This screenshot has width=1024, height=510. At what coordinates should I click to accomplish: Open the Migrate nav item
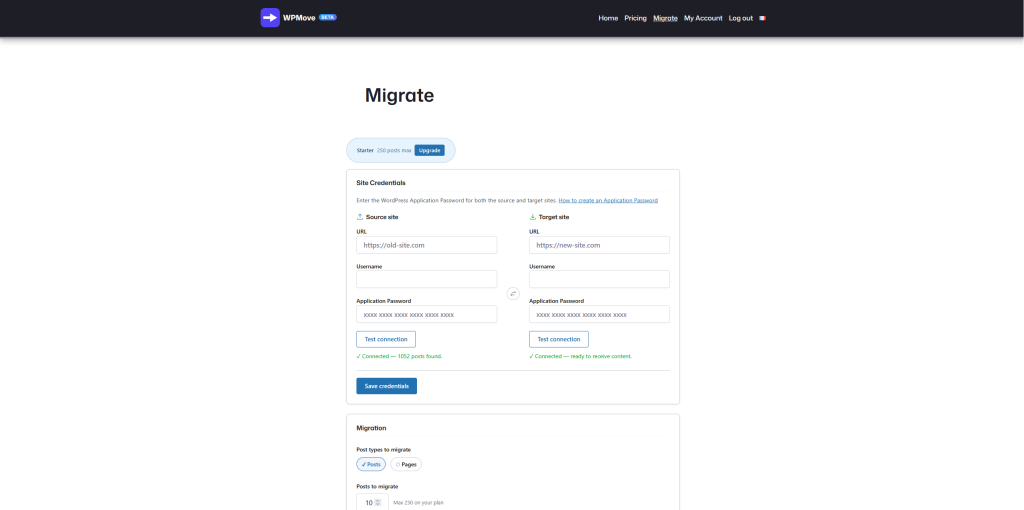point(665,18)
